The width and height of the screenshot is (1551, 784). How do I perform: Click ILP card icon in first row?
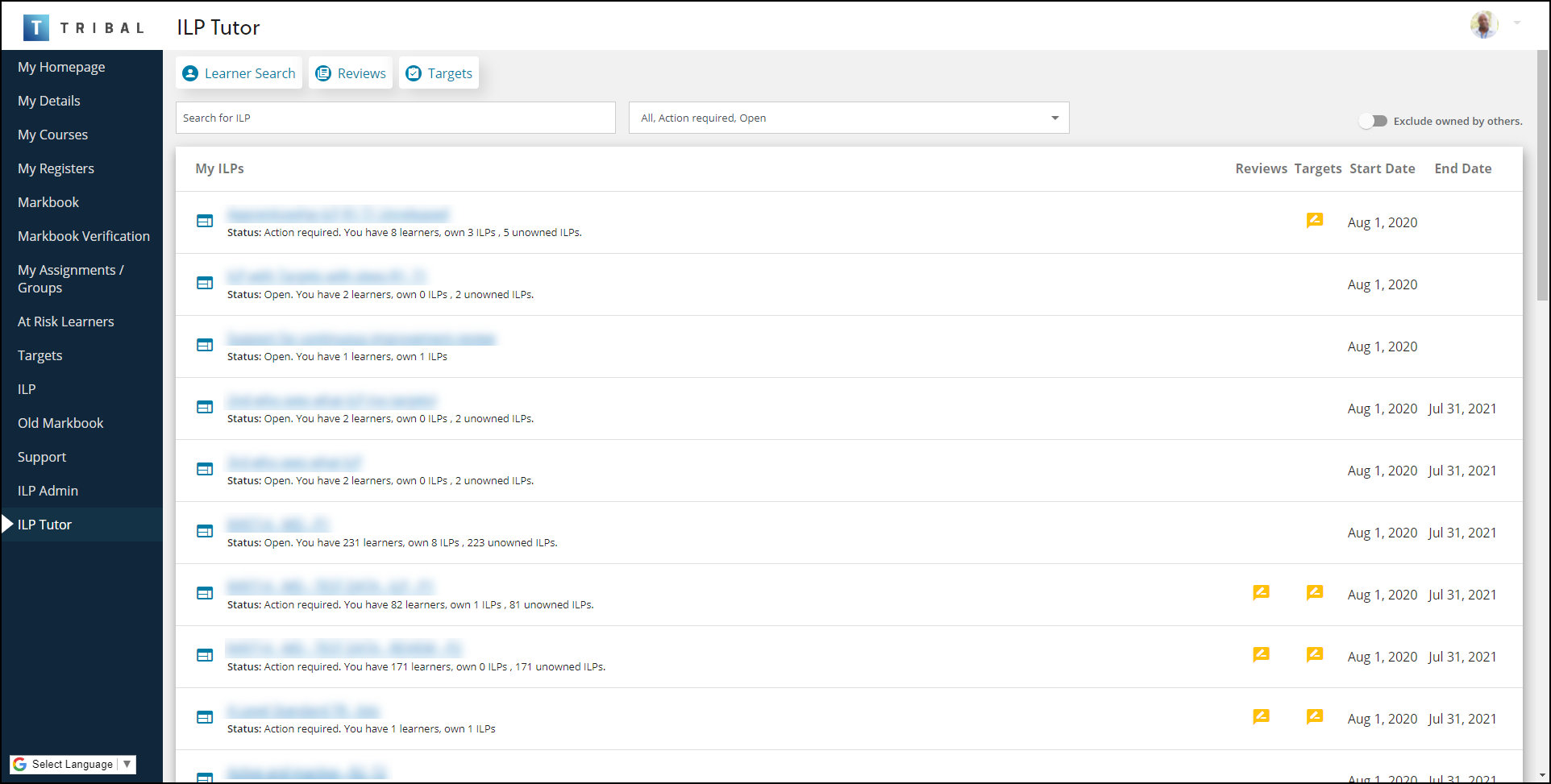pos(205,221)
